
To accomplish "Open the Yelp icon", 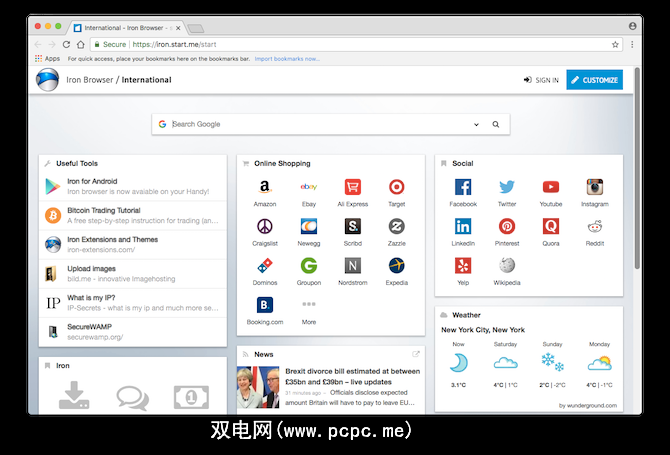I will click(x=463, y=265).
